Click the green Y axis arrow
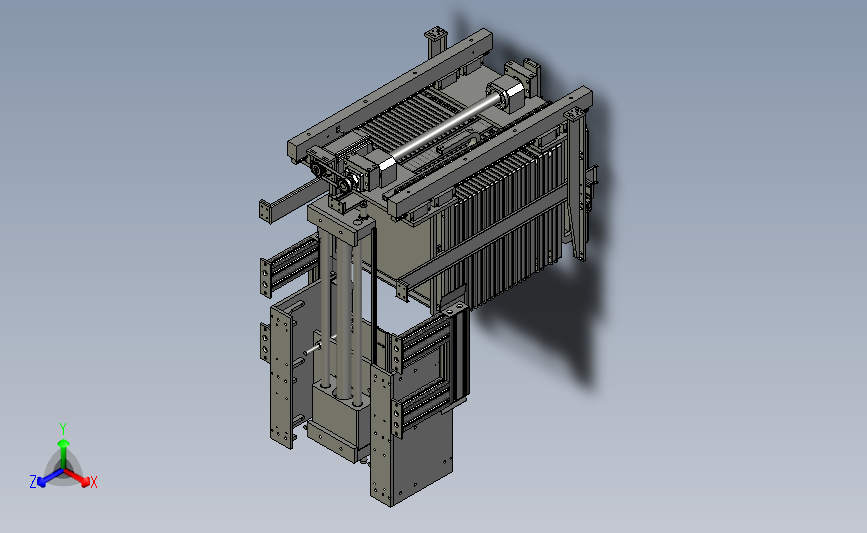Viewport: 867px width, 533px height. pos(64,453)
